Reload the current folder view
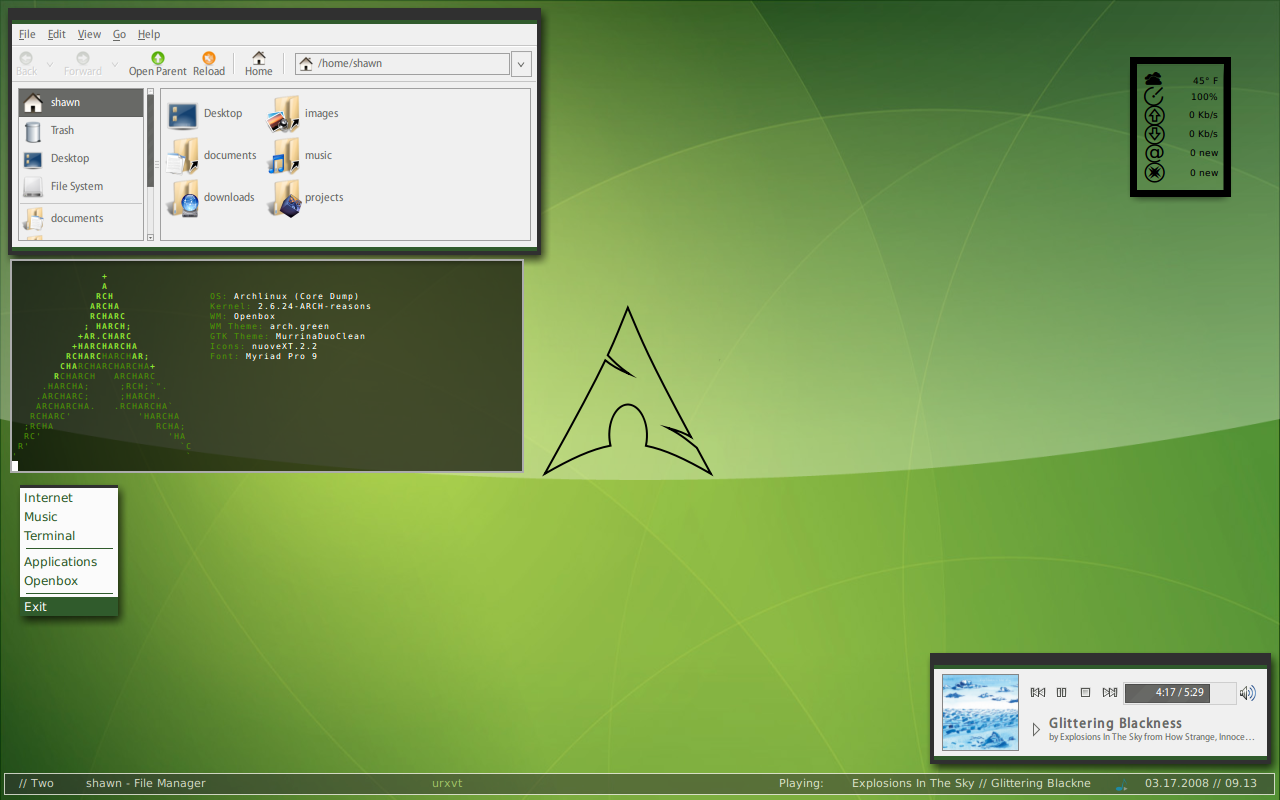Image resolution: width=1280 pixels, height=800 pixels. point(209,64)
